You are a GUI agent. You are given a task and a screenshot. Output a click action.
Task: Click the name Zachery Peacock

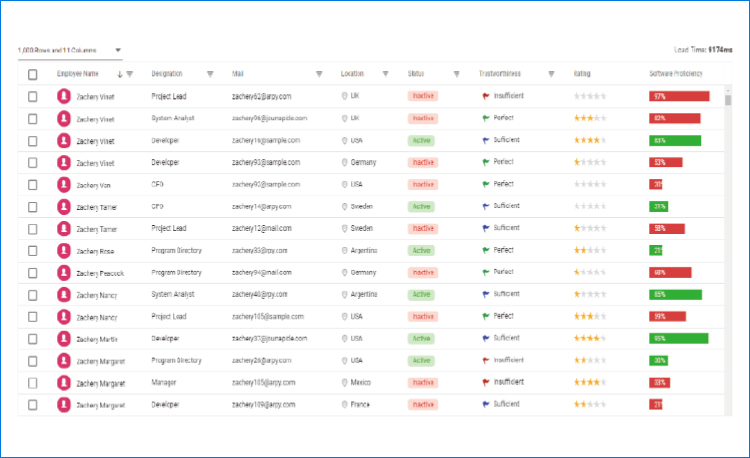100,273
